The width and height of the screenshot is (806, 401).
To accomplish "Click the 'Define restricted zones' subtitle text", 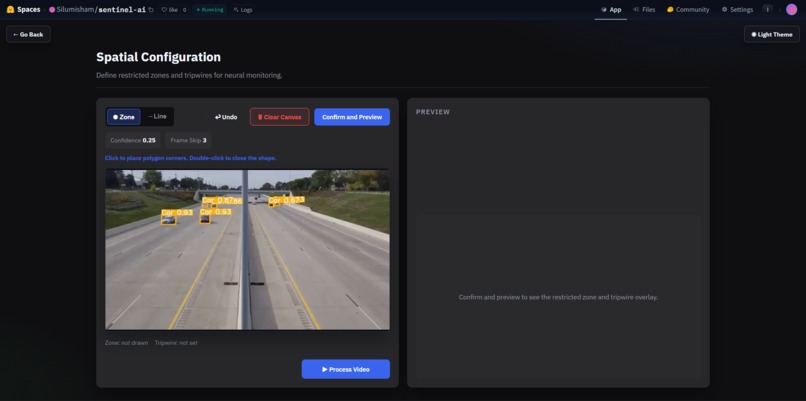I will click(x=189, y=76).
